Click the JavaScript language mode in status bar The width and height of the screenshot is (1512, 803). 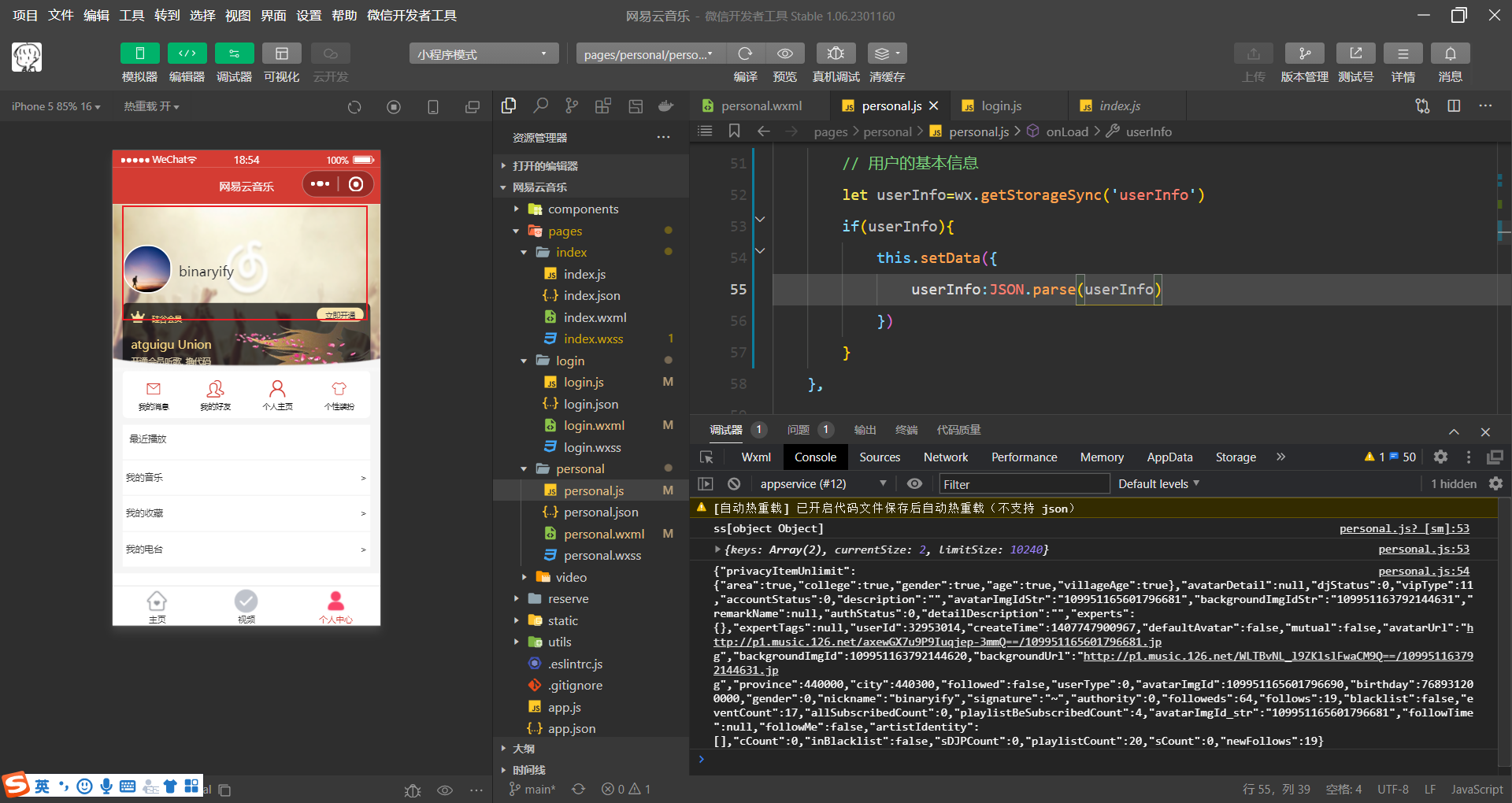click(x=1477, y=789)
